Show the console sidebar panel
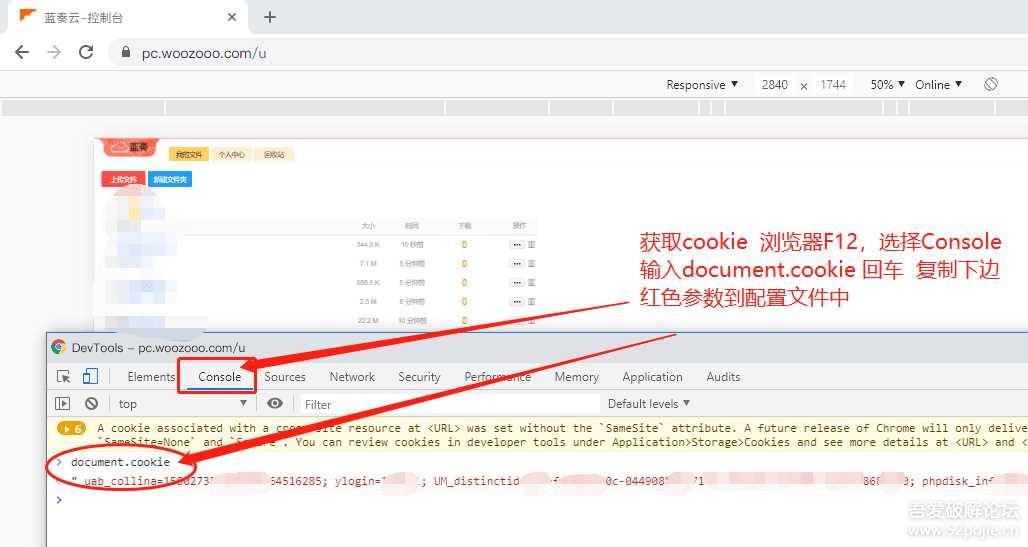The image size is (1028, 547). click(x=63, y=404)
